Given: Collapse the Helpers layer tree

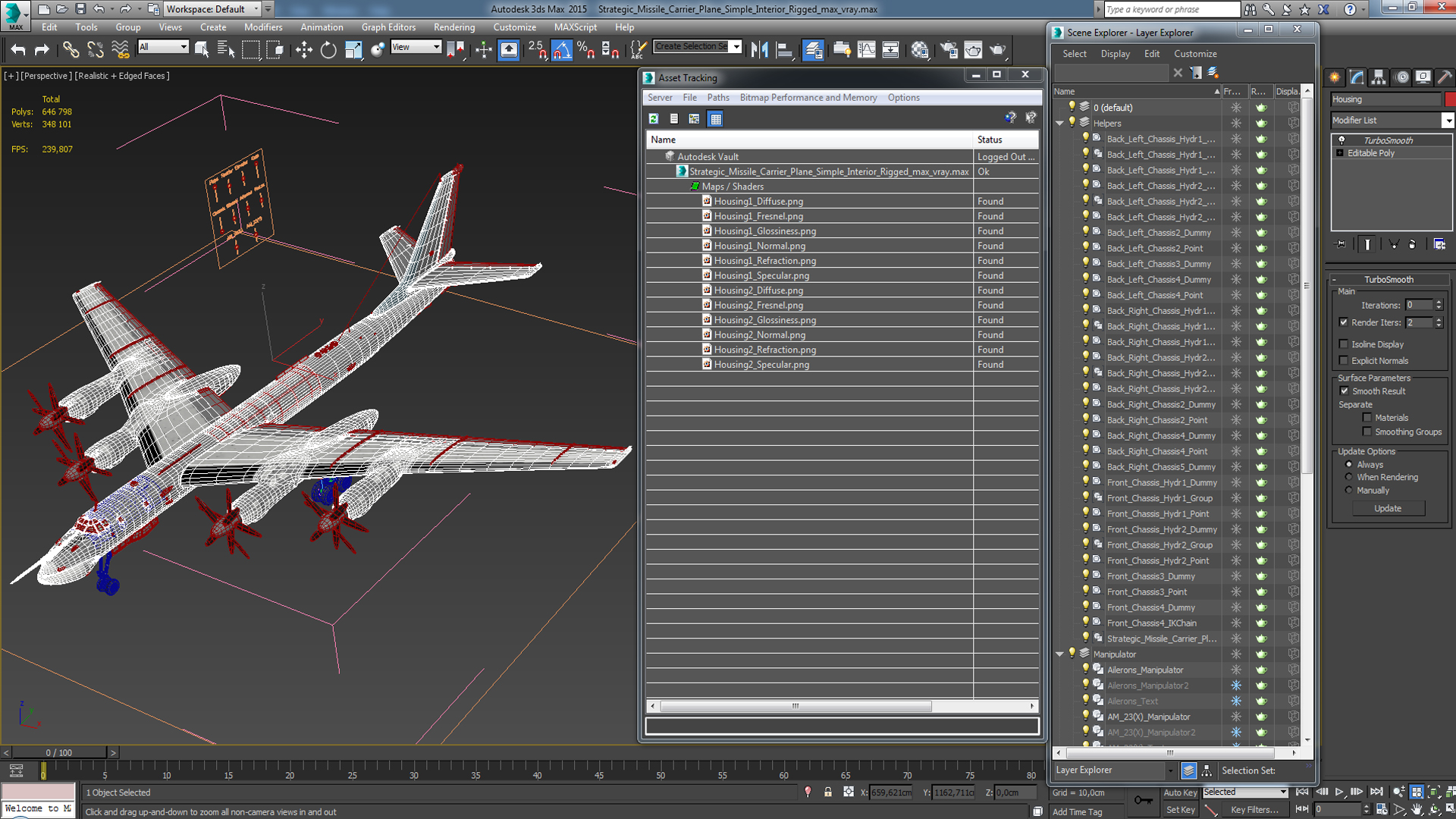Looking at the screenshot, I should pyautogui.click(x=1059, y=123).
